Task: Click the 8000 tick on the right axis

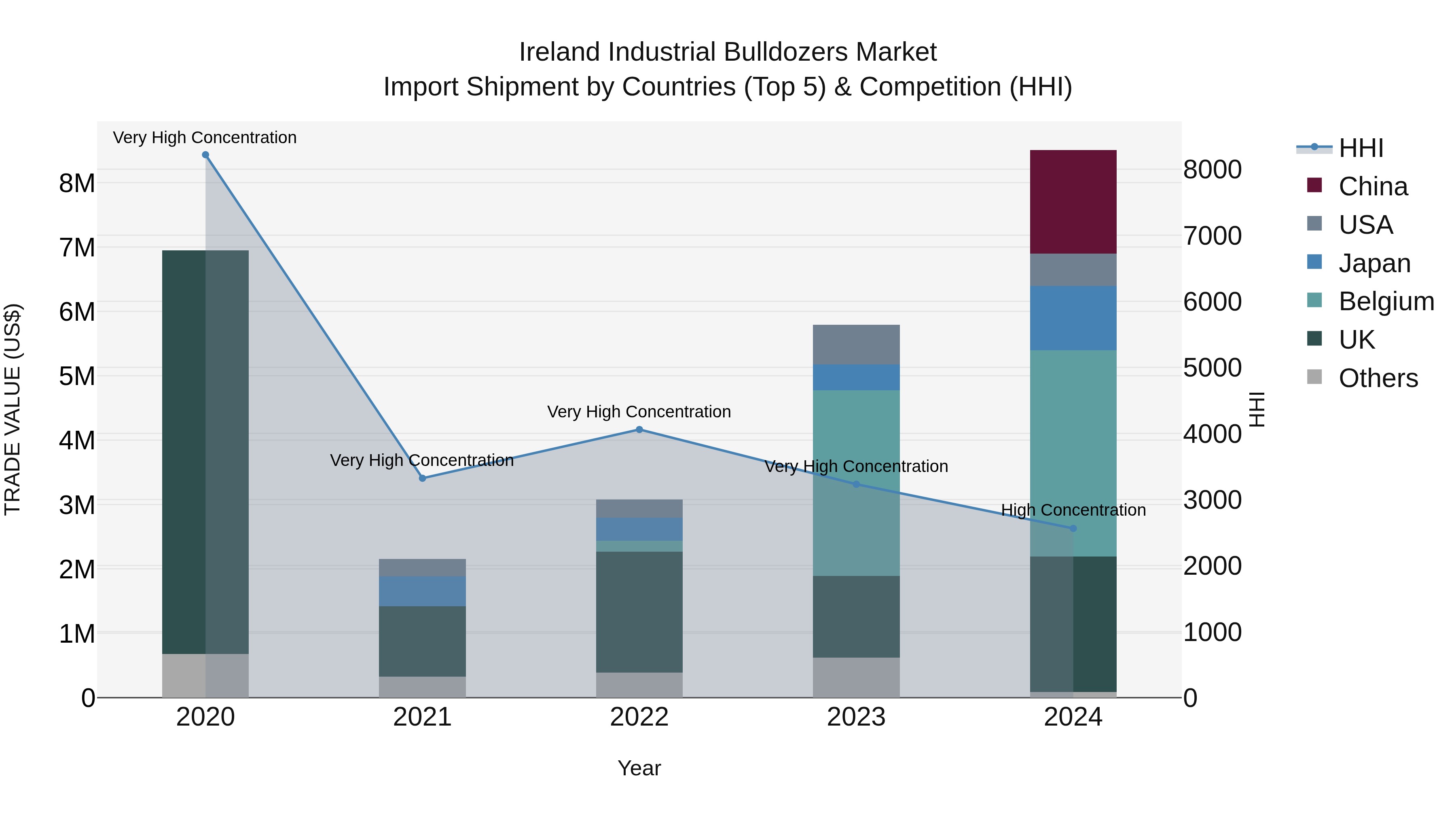Action: point(1213,169)
